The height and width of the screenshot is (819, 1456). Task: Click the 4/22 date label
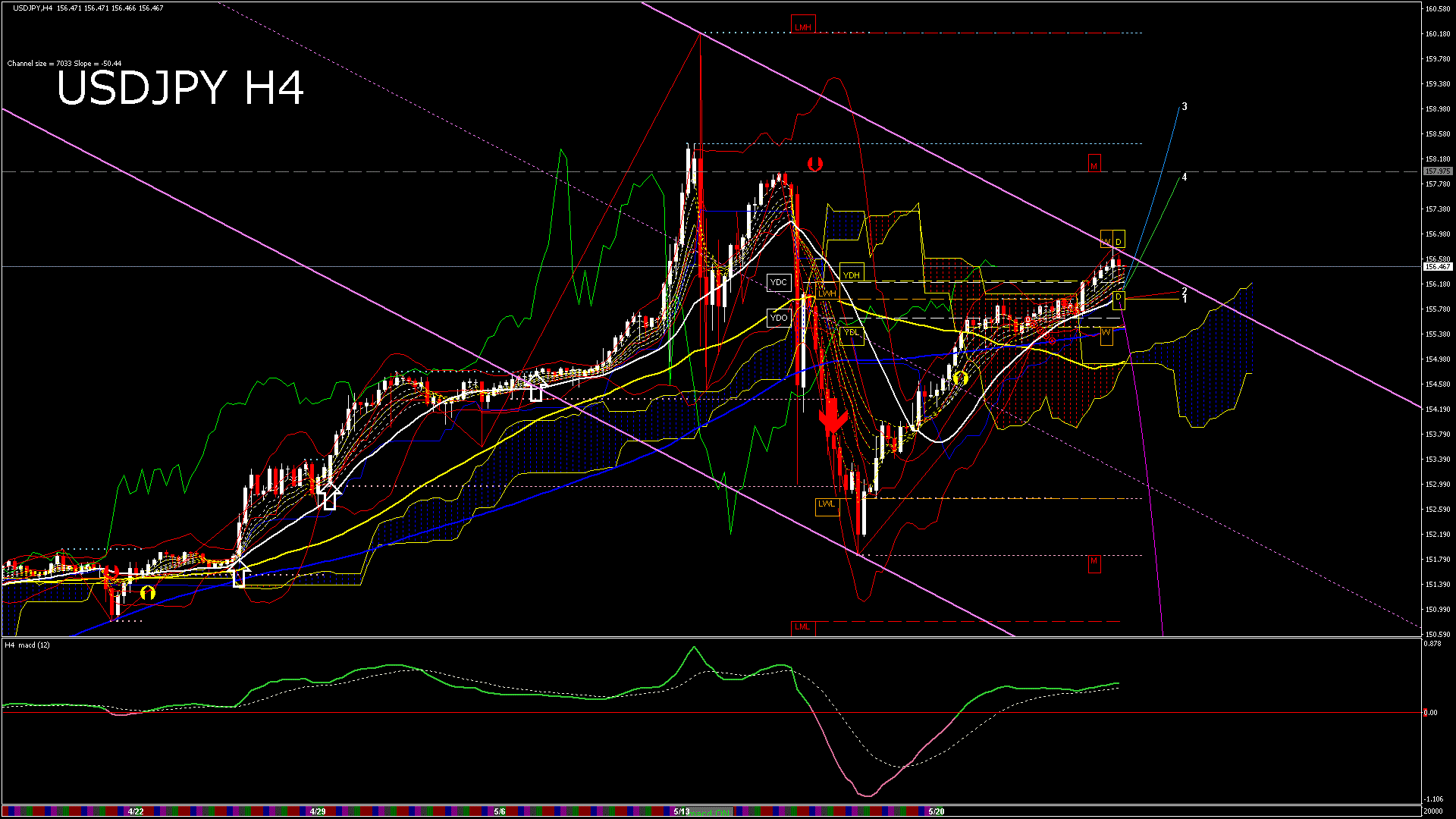coord(136,811)
